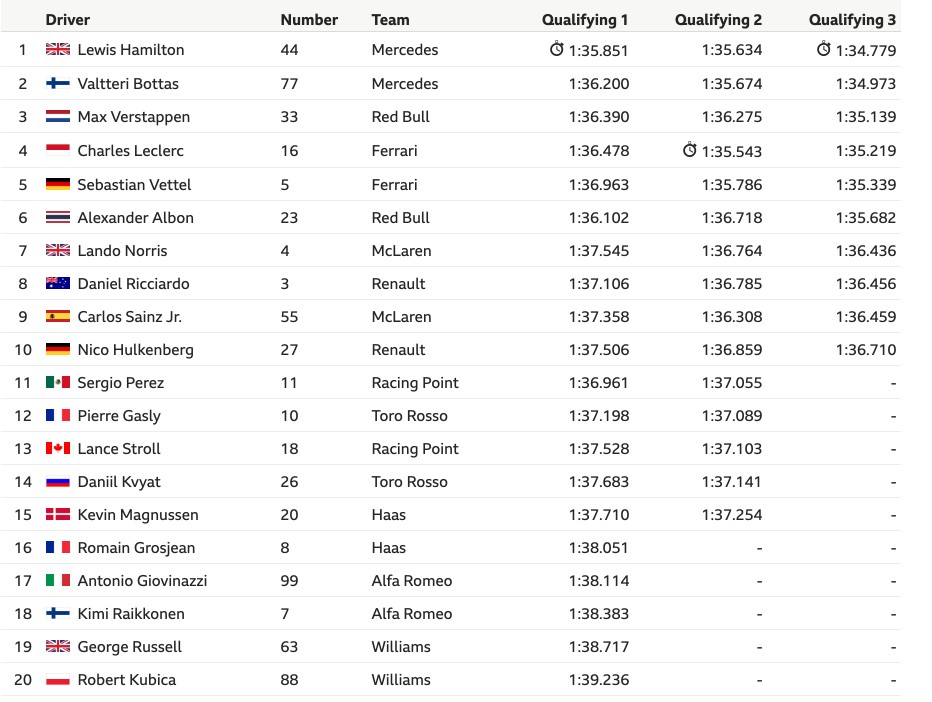The width and height of the screenshot is (932, 702).
Task: Click the Team column header
Action: click(x=391, y=20)
